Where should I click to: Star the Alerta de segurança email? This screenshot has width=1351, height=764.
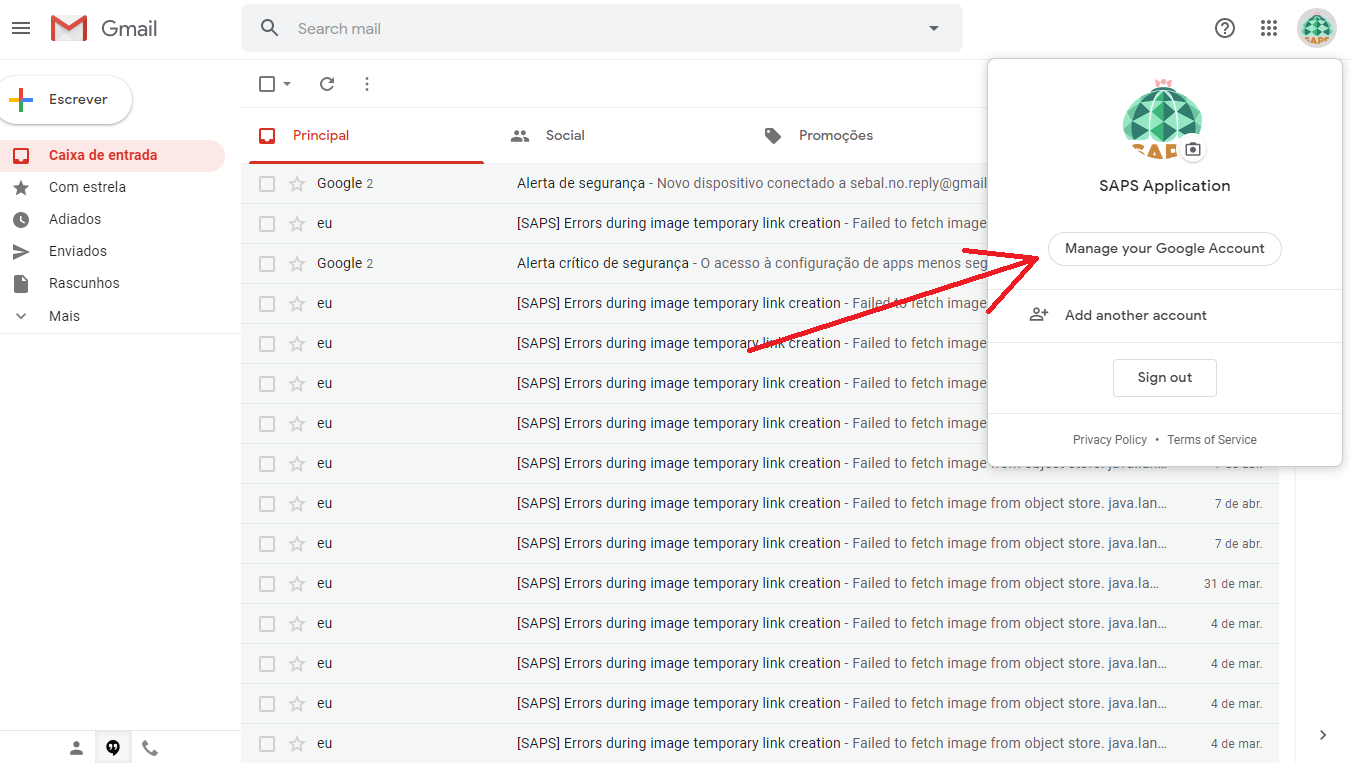point(296,183)
